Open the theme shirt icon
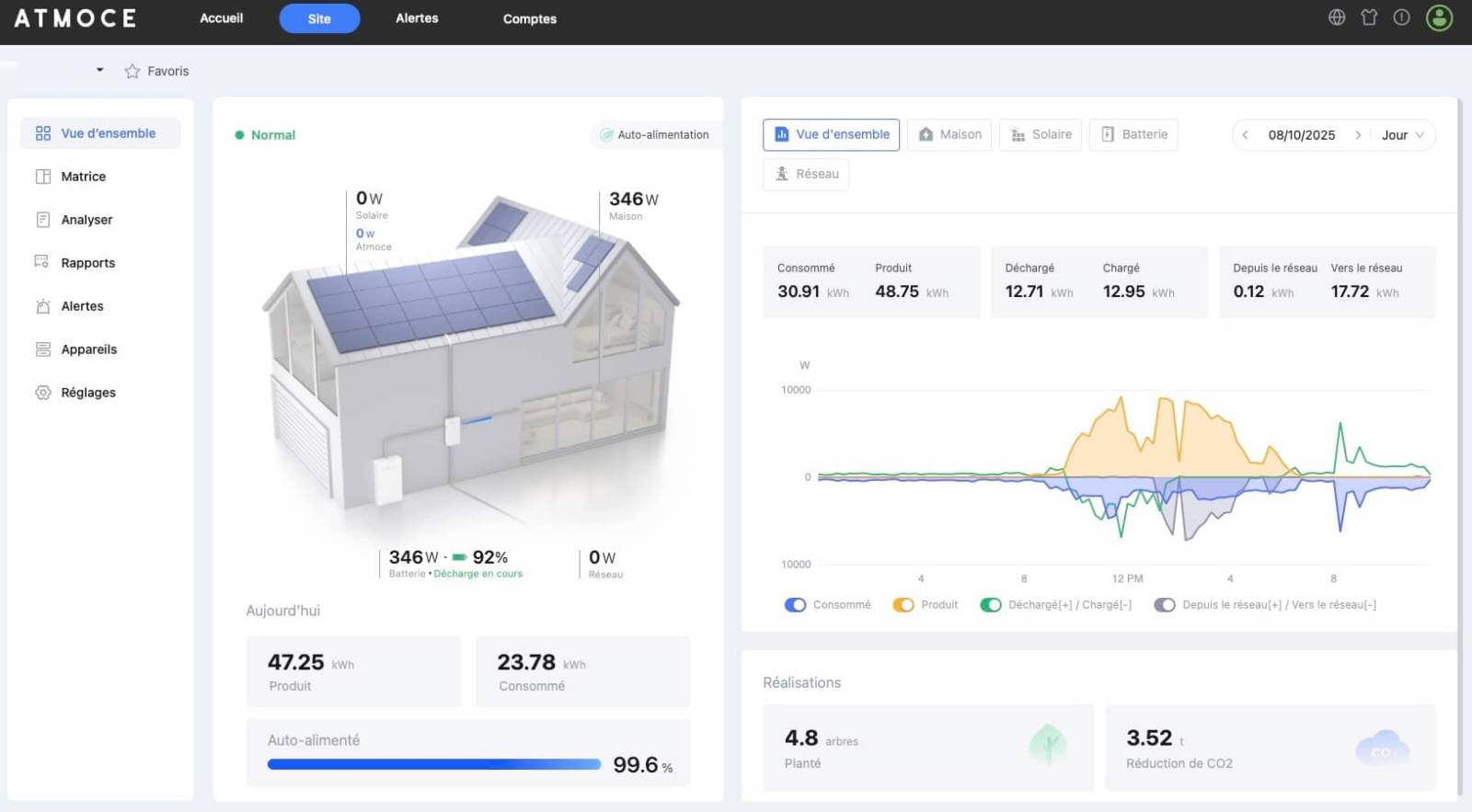 (x=1369, y=17)
